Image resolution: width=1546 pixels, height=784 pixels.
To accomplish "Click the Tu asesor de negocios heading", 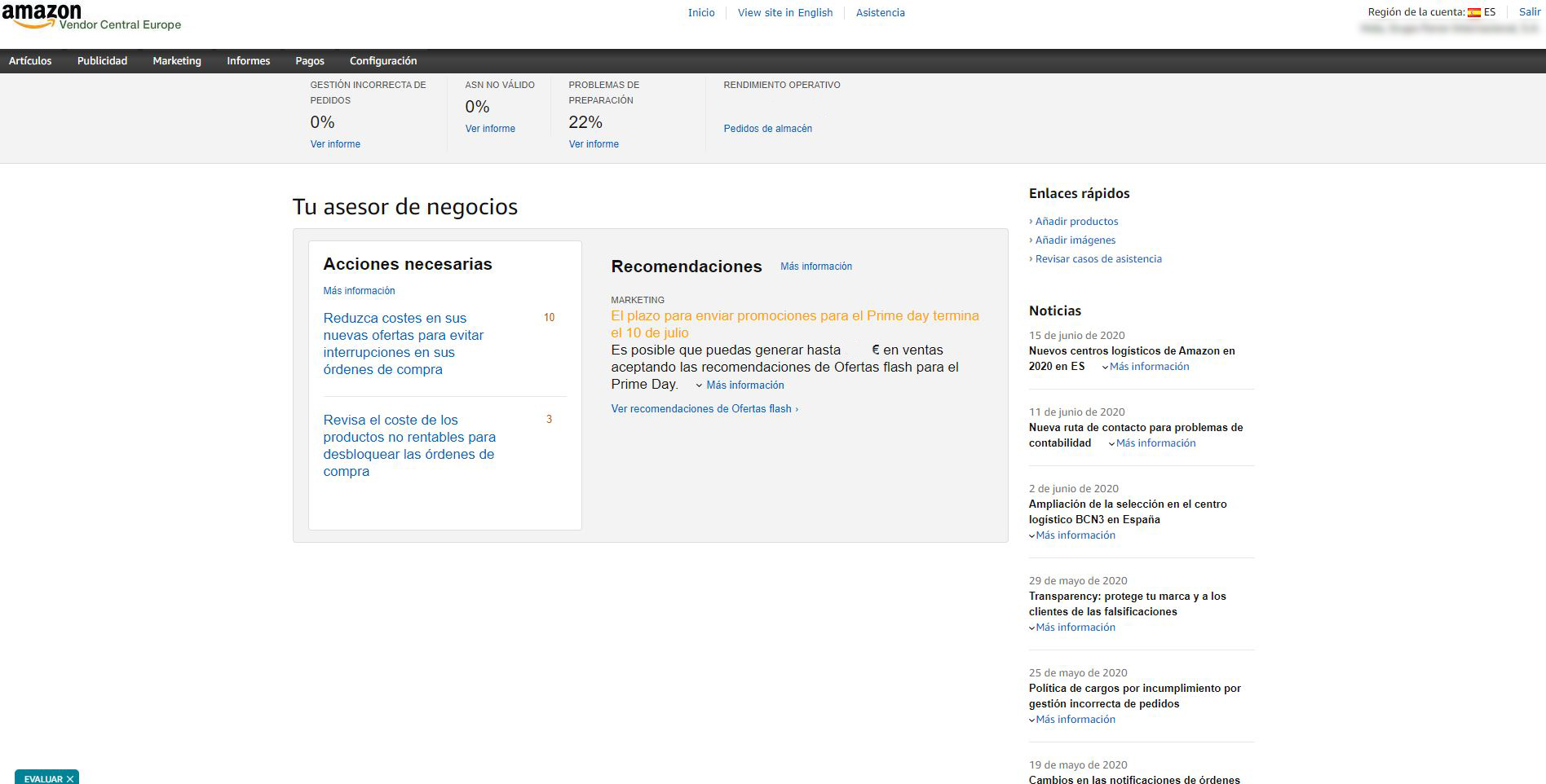I will coord(405,207).
